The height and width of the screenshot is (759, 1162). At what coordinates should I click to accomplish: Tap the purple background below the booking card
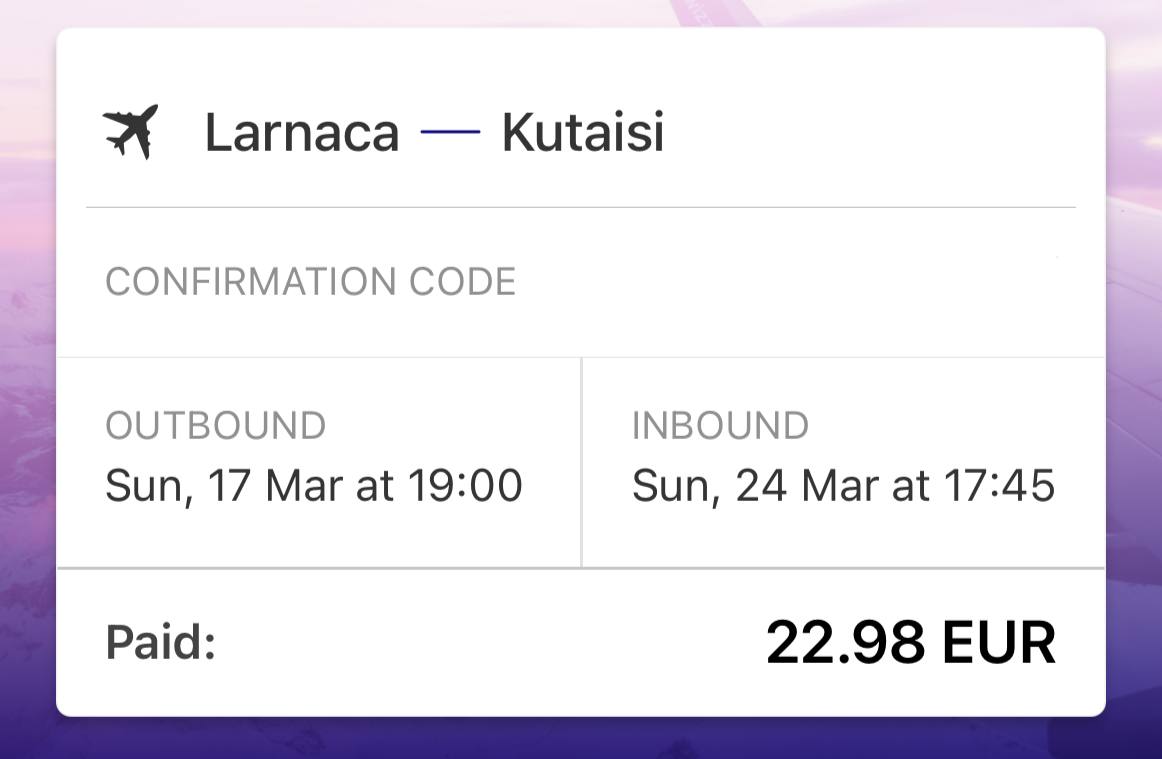point(581,738)
